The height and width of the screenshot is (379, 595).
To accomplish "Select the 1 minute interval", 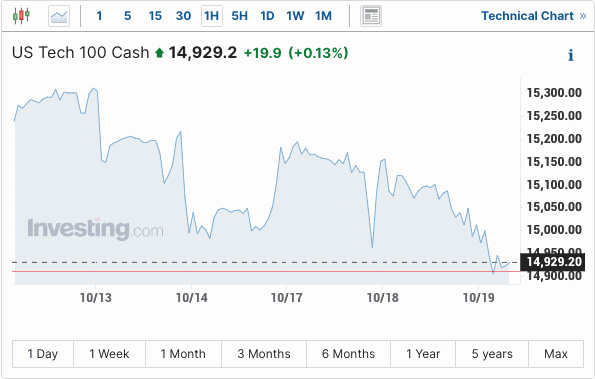I will (99, 16).
